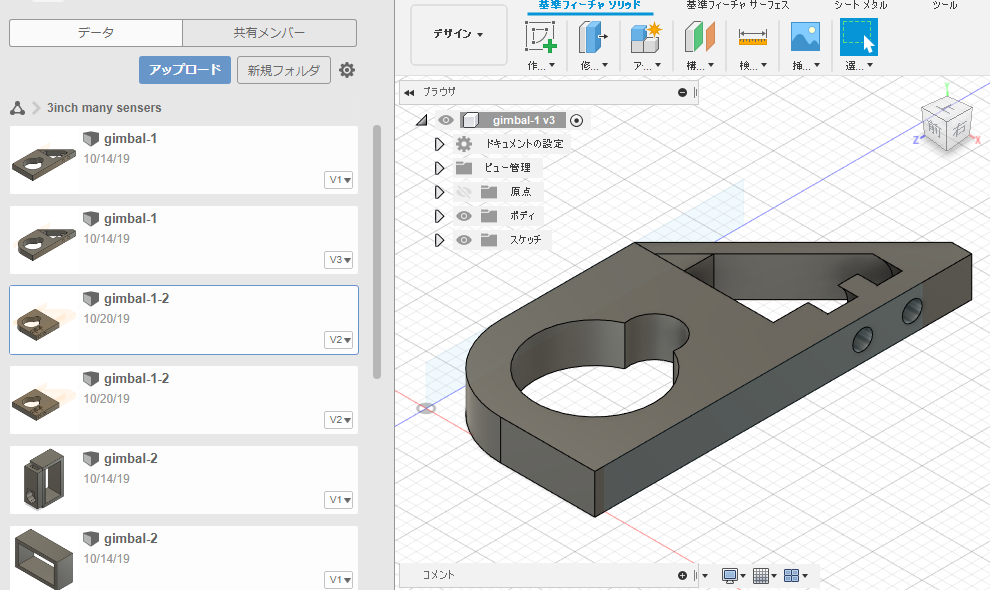Open the viewports layout icon
Image resolution: width=990 pixels, height=590 pixels.
pyautogui.click(x=791, y=575)
